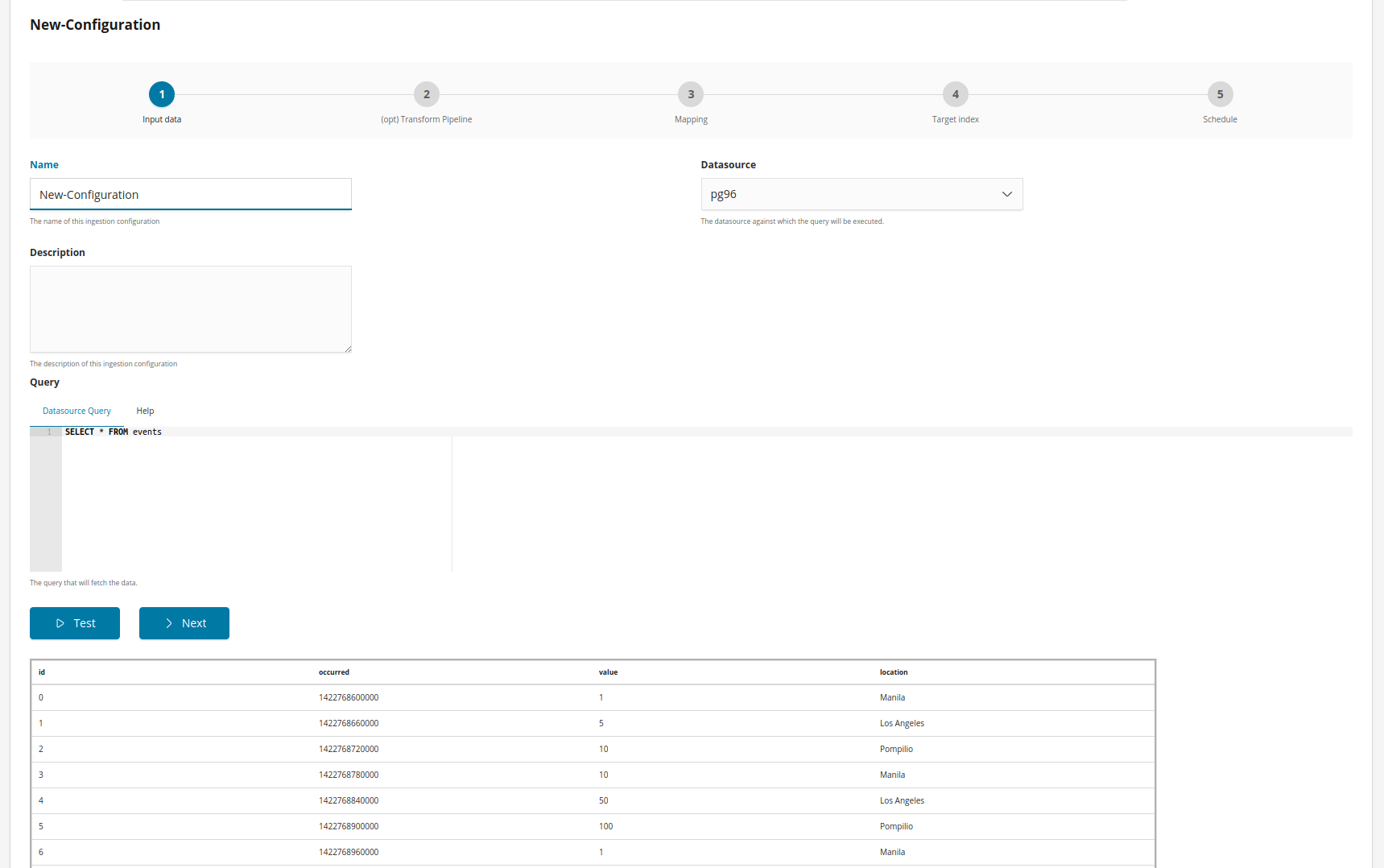The height and width of the screenshot is (868, 1384).
Task: Jump to step 3 Mapping circle
Action: 691,94
